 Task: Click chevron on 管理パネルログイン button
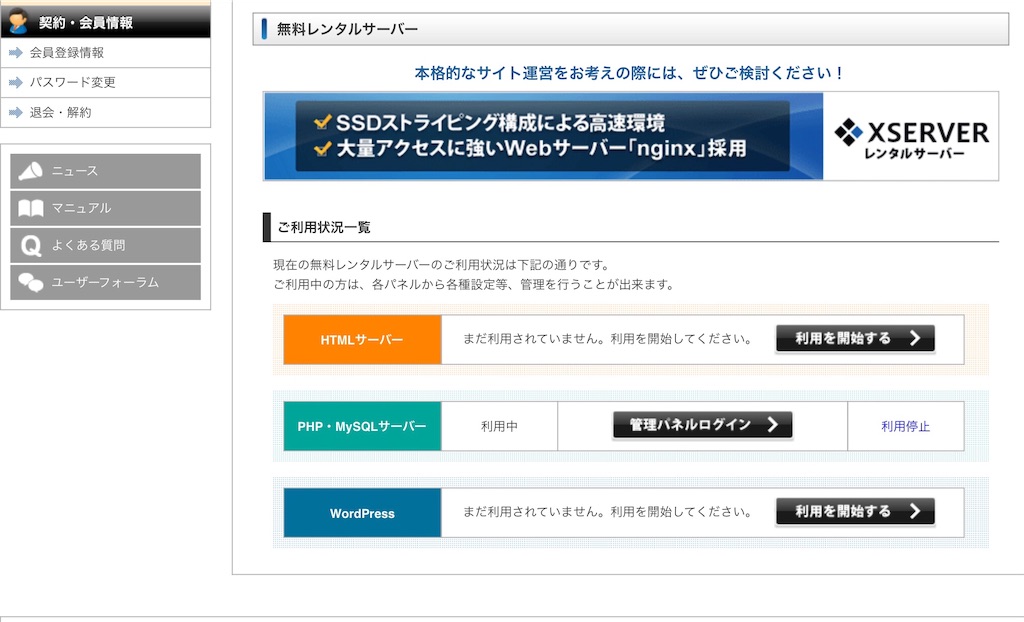[773, 425]
